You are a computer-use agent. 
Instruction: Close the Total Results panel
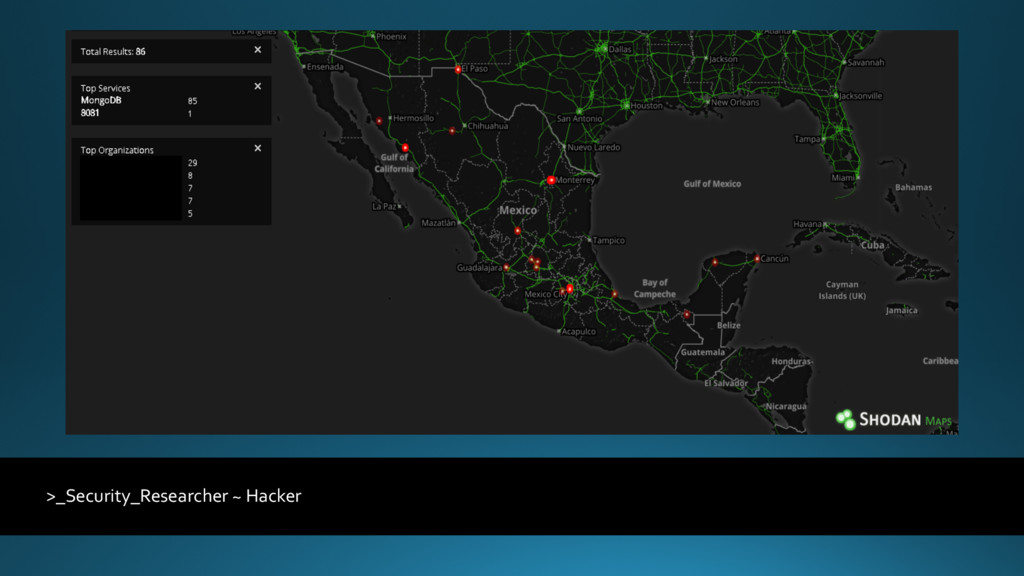(258, 50)
